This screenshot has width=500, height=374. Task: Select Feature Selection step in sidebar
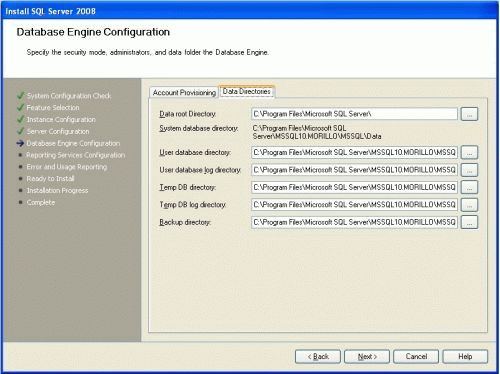[x=53, y=108]
